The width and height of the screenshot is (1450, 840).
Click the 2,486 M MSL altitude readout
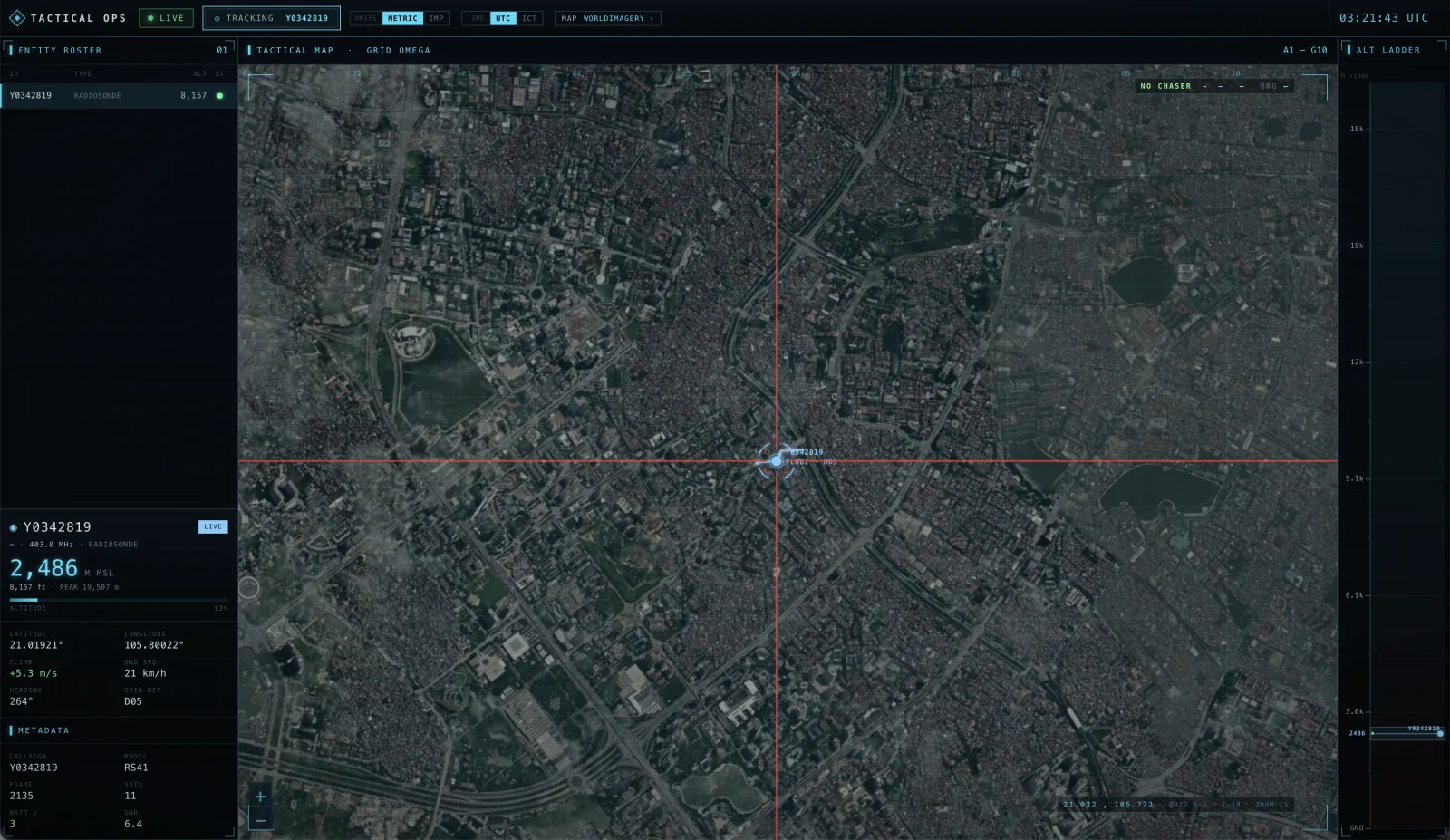coord(62,568)
